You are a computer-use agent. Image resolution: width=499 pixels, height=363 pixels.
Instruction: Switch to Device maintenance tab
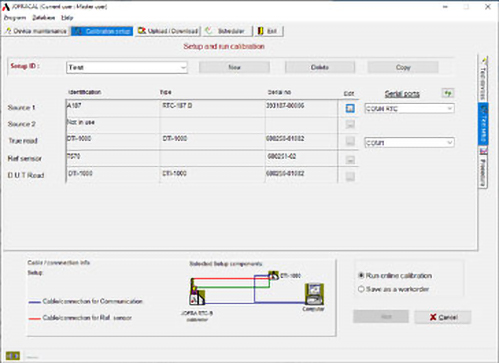[36, 31]
